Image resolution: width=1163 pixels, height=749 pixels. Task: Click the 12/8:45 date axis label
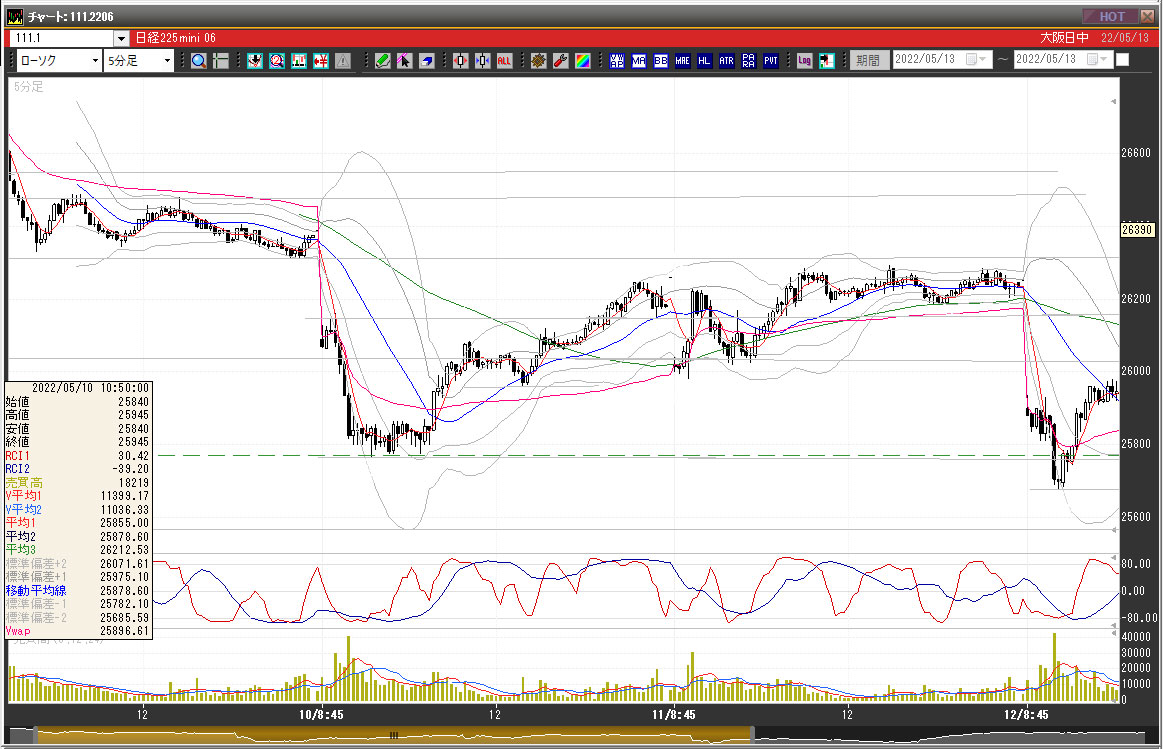(1027, 715)
